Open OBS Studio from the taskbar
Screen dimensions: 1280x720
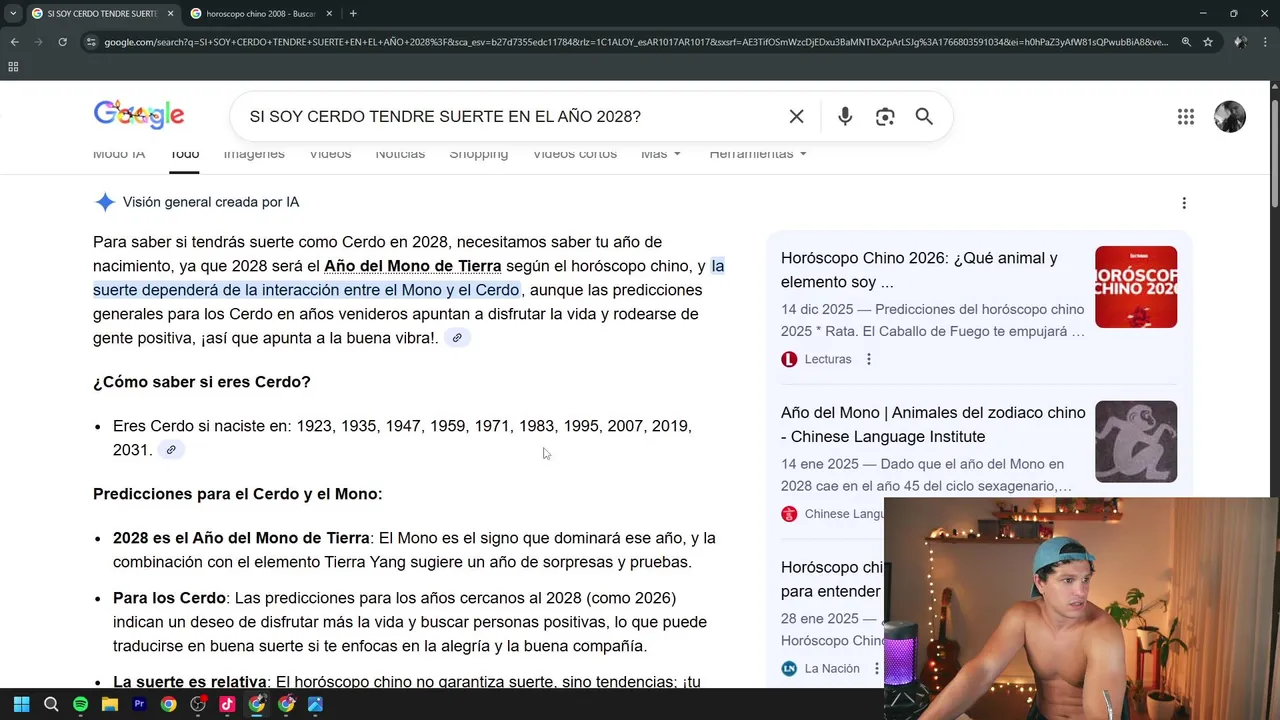coord(198,704)
